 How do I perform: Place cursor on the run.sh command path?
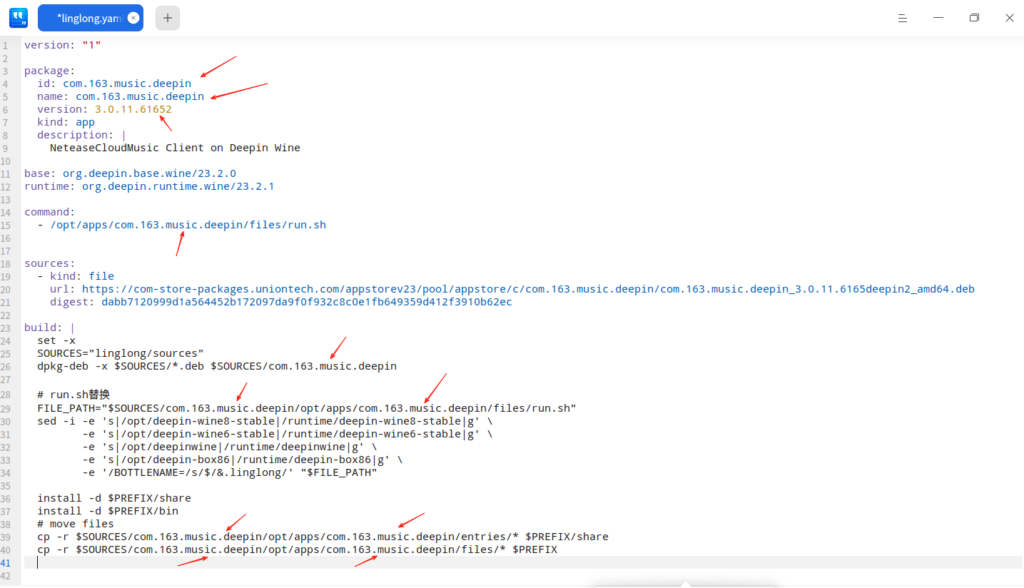coord(188,225)
